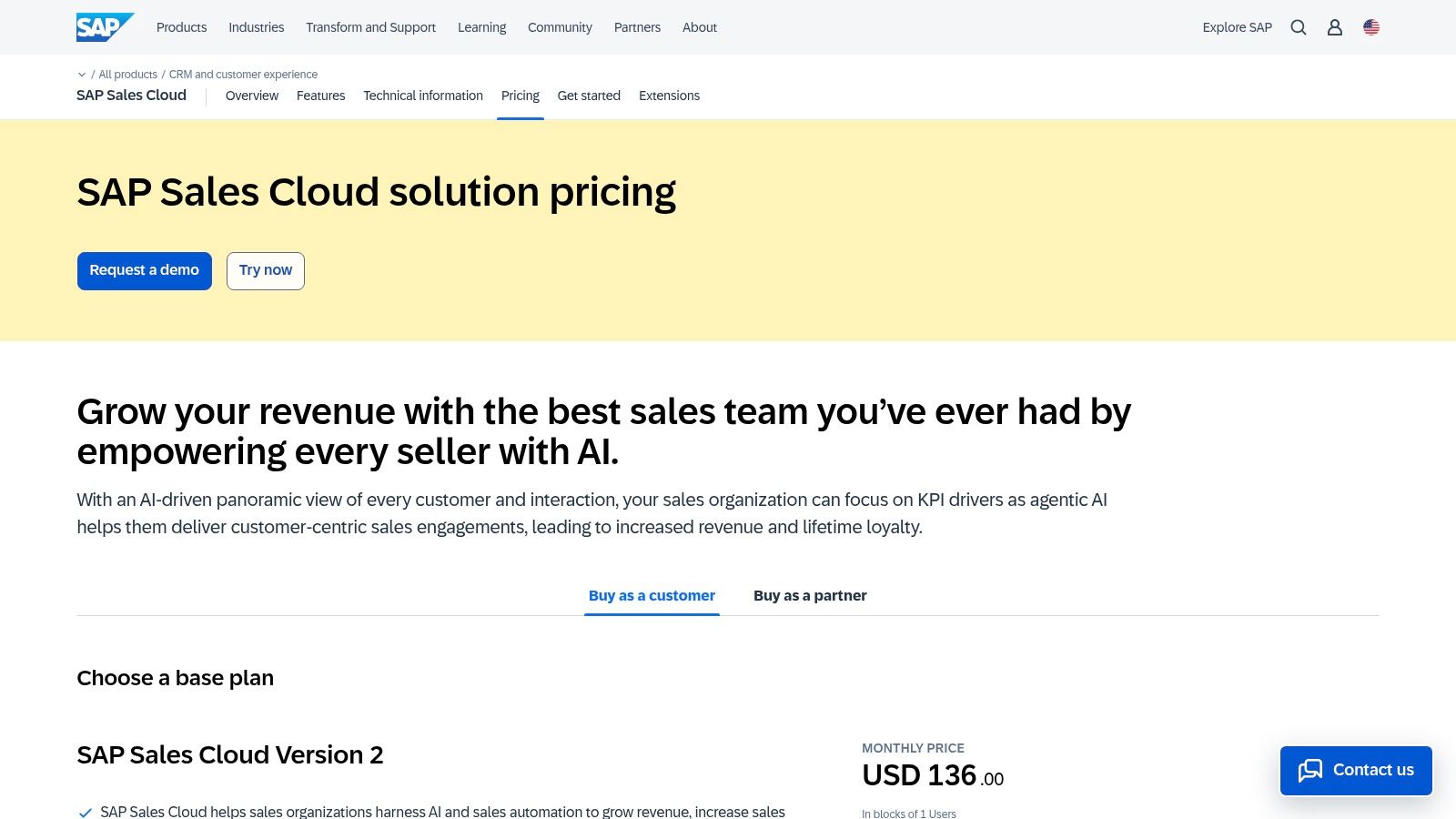Switch to Buy as a partner tab

pyautogui.click(x=810, y=595)
